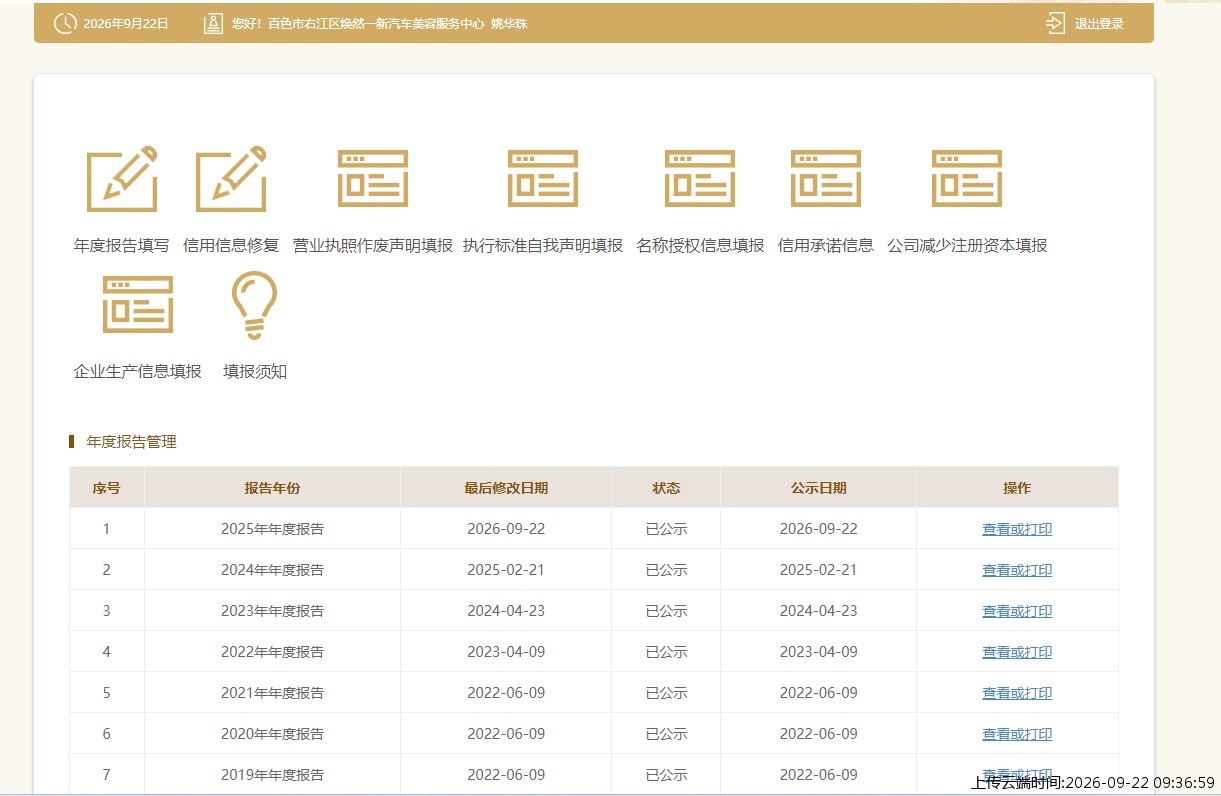Click the 退出登录 link

coord(1099,24)
